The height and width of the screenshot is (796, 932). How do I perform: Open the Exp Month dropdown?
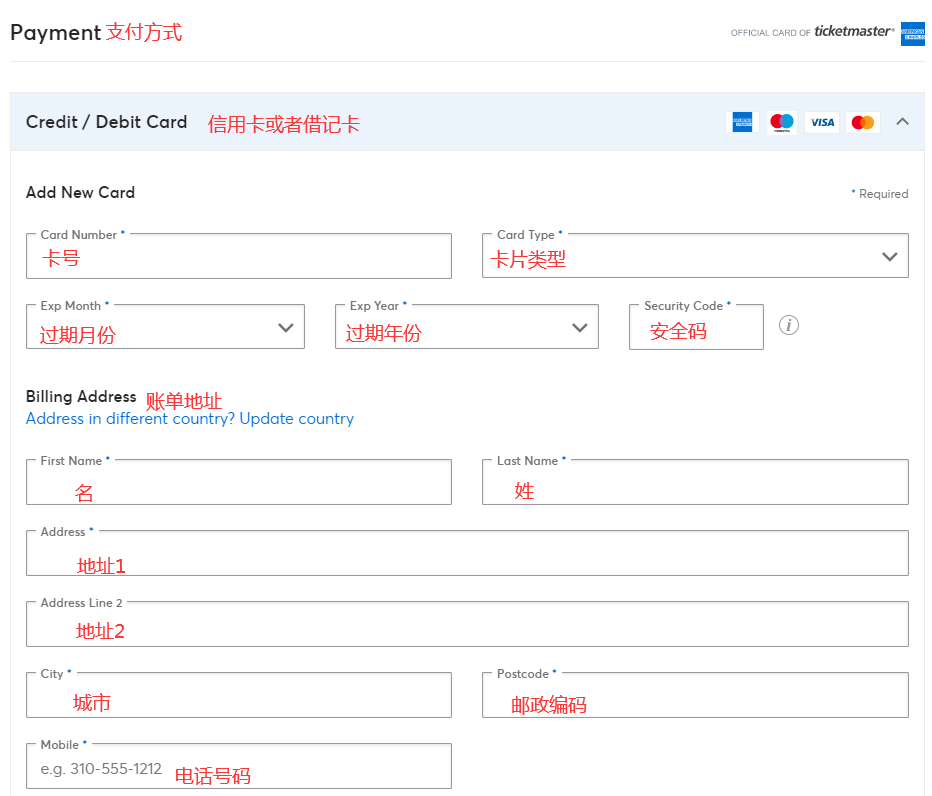(x=165, y=326)
